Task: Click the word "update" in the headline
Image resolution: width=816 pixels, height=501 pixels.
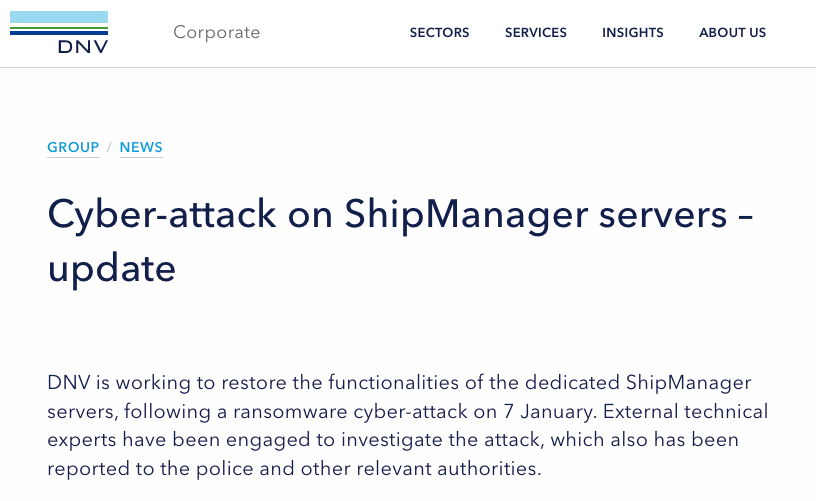Action: click(111, 268)
